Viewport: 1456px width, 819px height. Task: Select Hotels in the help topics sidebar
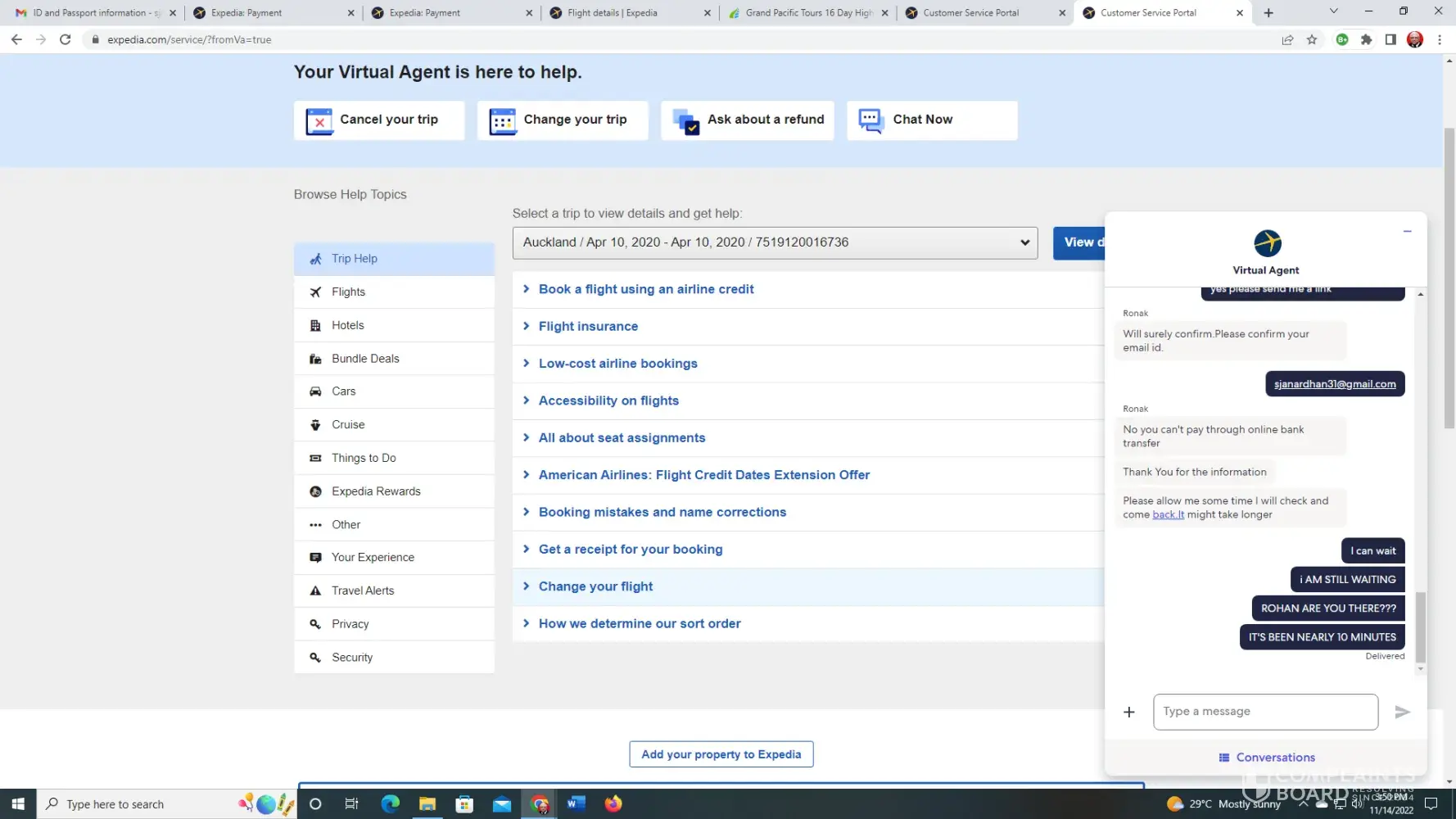pyautogui.click(x=347, y=325)
